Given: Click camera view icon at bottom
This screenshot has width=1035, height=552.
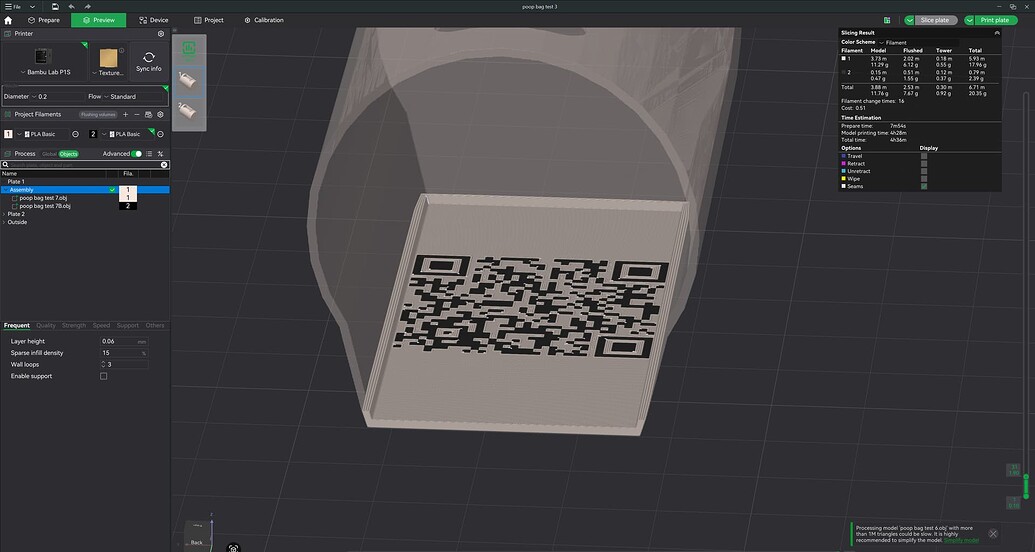Looking at the screenshot, I should pyautogui.click(x=233, y=548).
